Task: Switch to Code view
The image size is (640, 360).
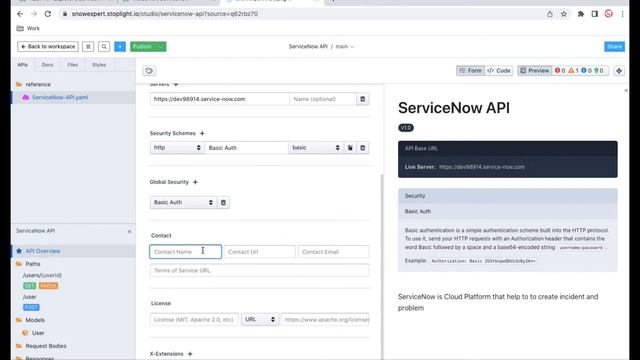Action: (499, 71)
